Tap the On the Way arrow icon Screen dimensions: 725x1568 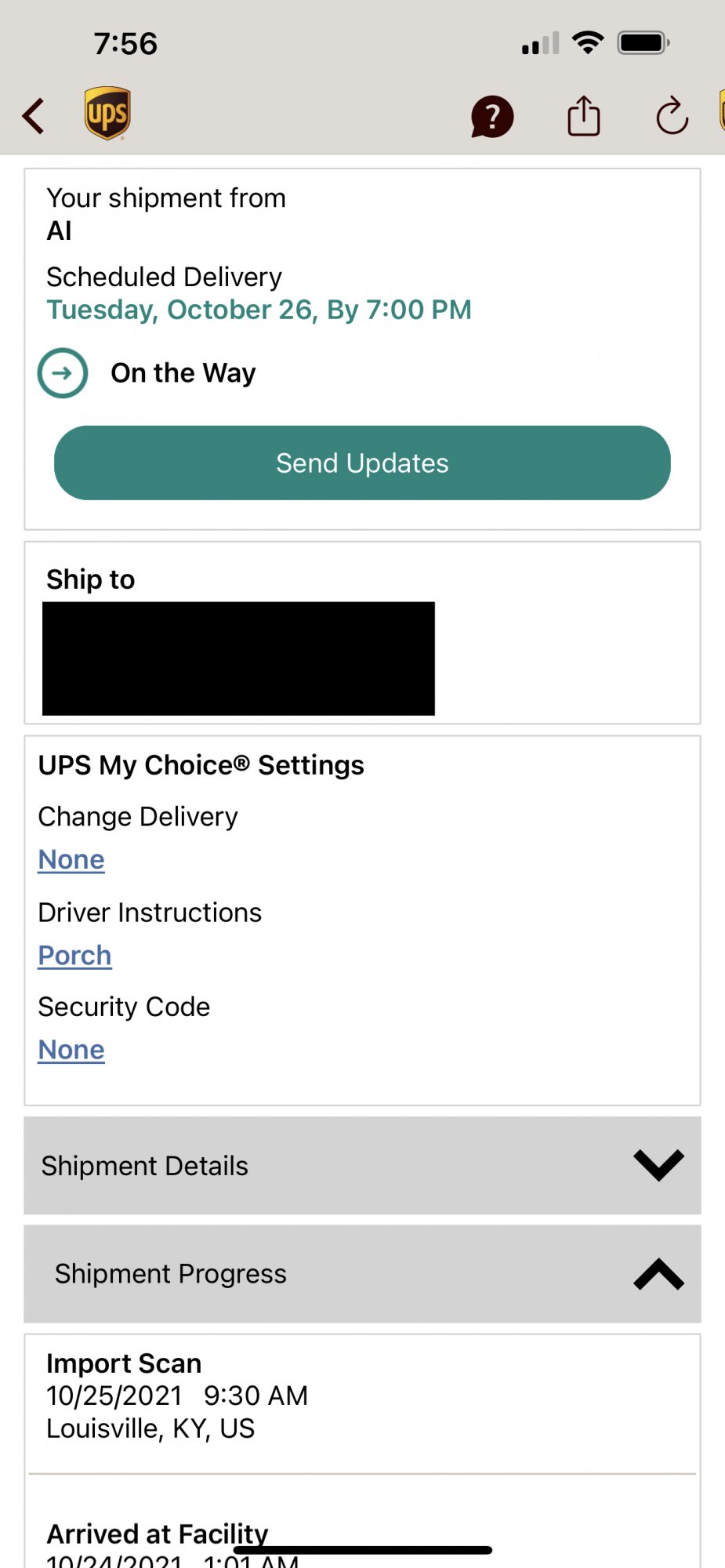point(63,373)
